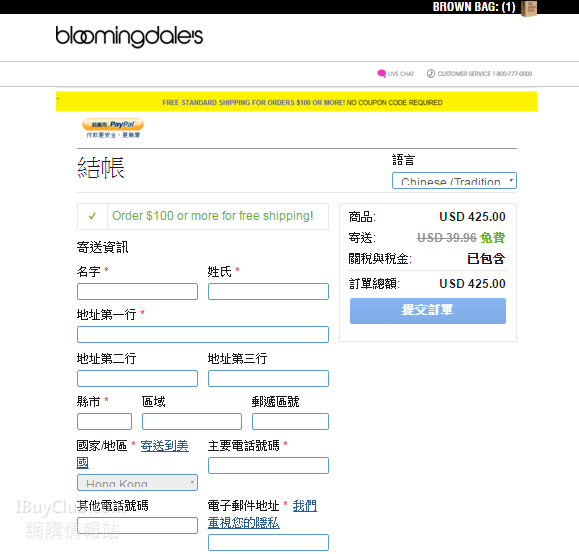Click the pink Live Chat bubble icon
579x554 pixels.
click(x=381, y=73)
